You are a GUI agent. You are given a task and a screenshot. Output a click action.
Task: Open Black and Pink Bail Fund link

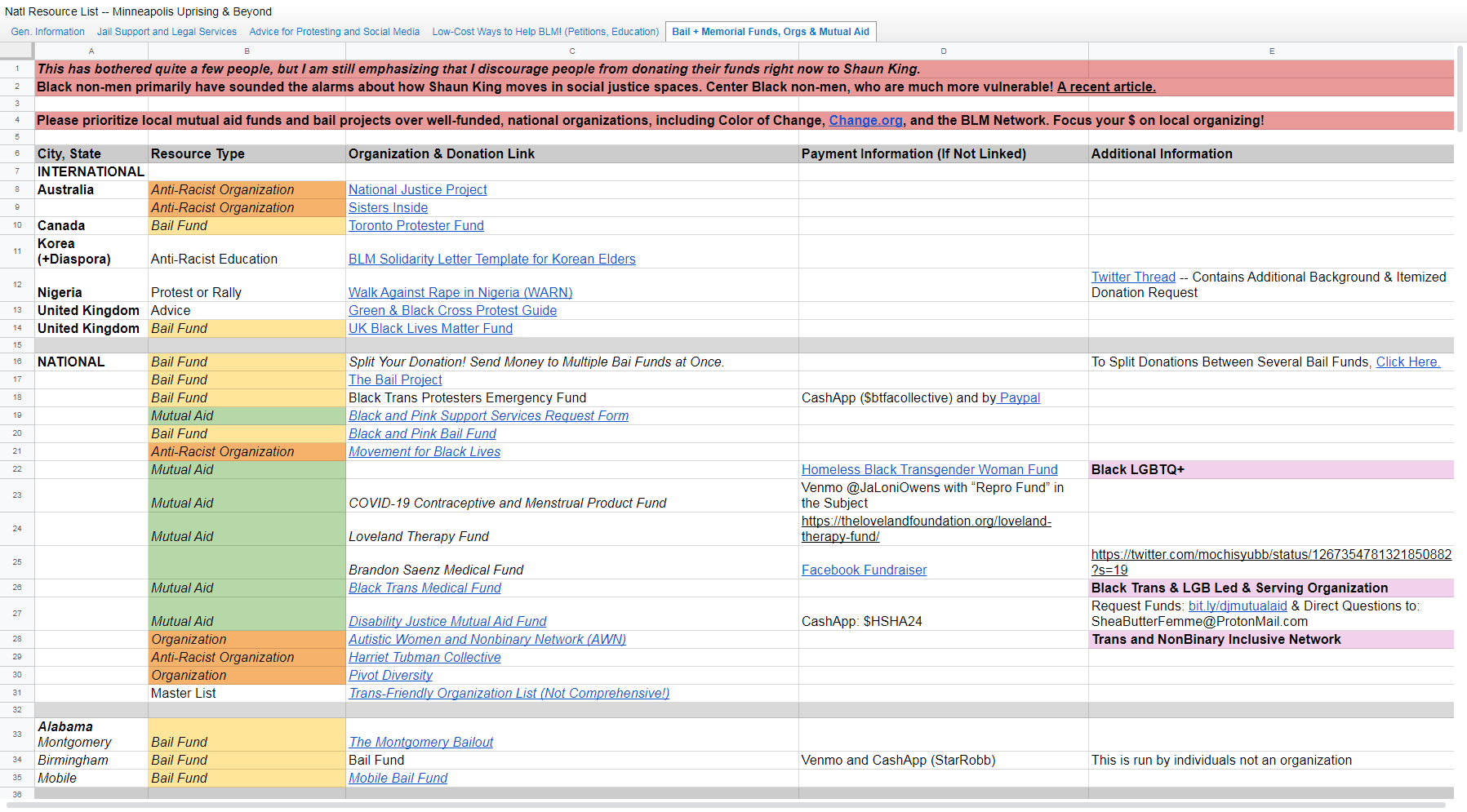click(x=423, y=433)
